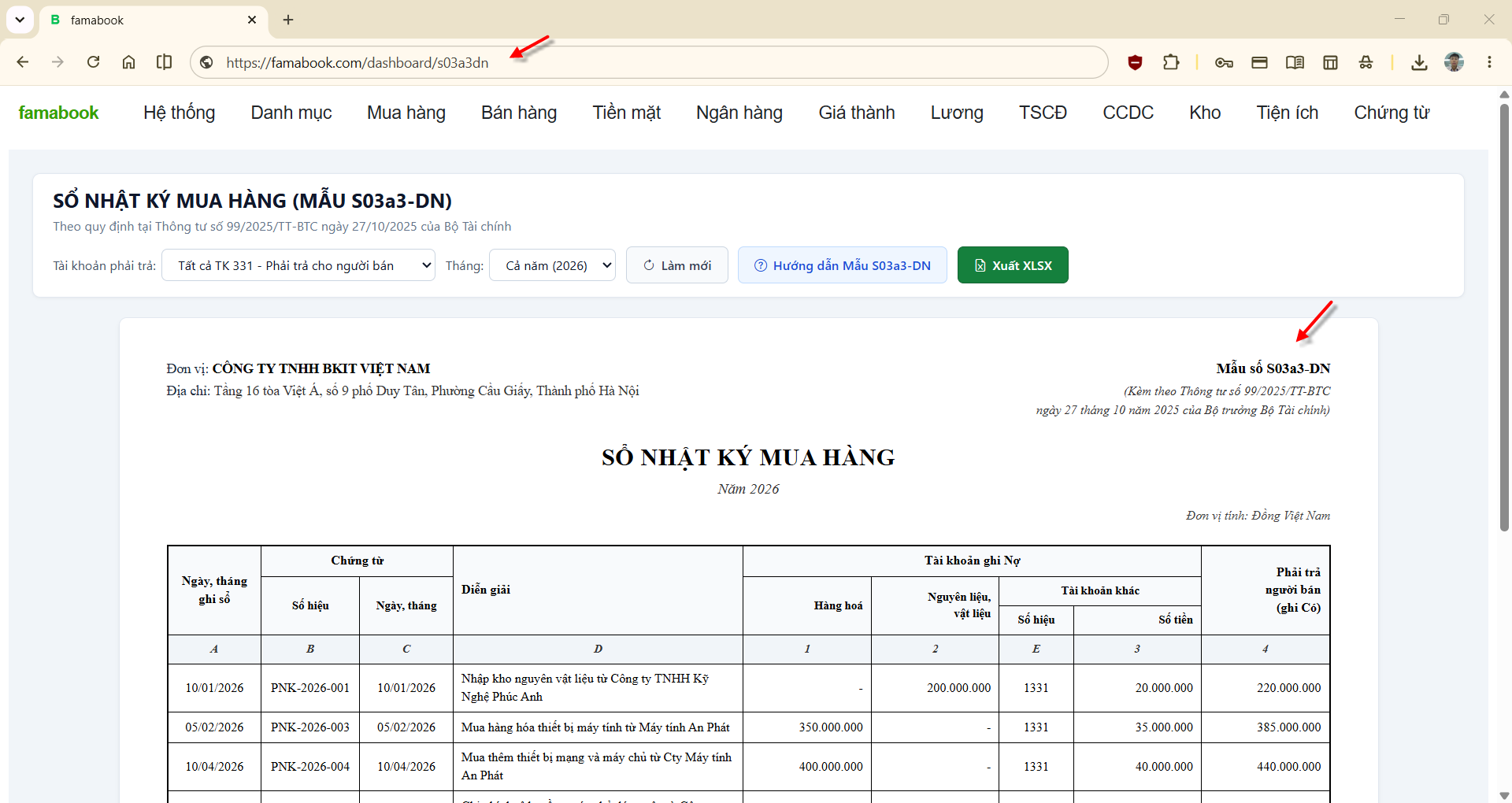Click the 35.000.000 other account amount
This screenshot has height=803, width=1512.
(x=1164, y=727)
